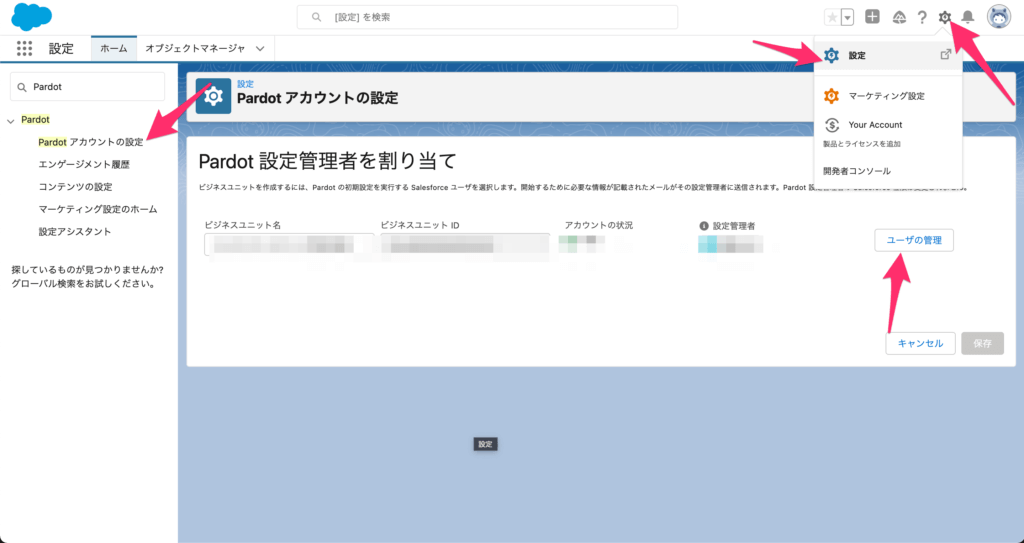Click the アカウントの状況 column label
This screenshot has width=1024, height=543.
coord(599,225)
